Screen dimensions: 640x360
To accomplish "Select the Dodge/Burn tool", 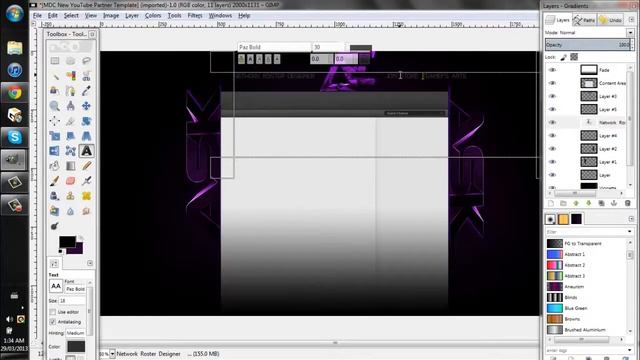I will point(55,226).
